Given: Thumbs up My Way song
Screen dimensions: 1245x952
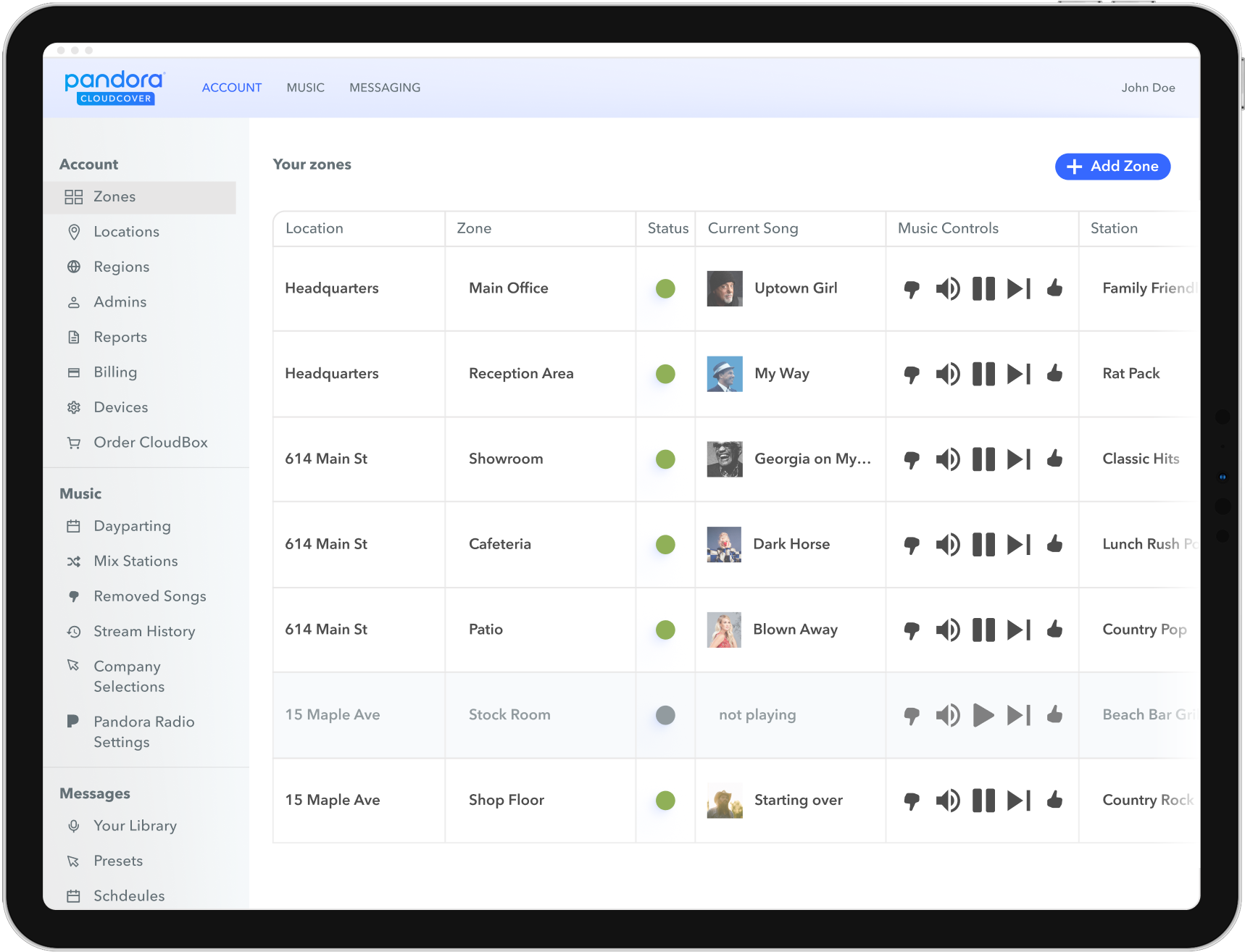Looking at the screenshot, I should [x=1054, y=373].
